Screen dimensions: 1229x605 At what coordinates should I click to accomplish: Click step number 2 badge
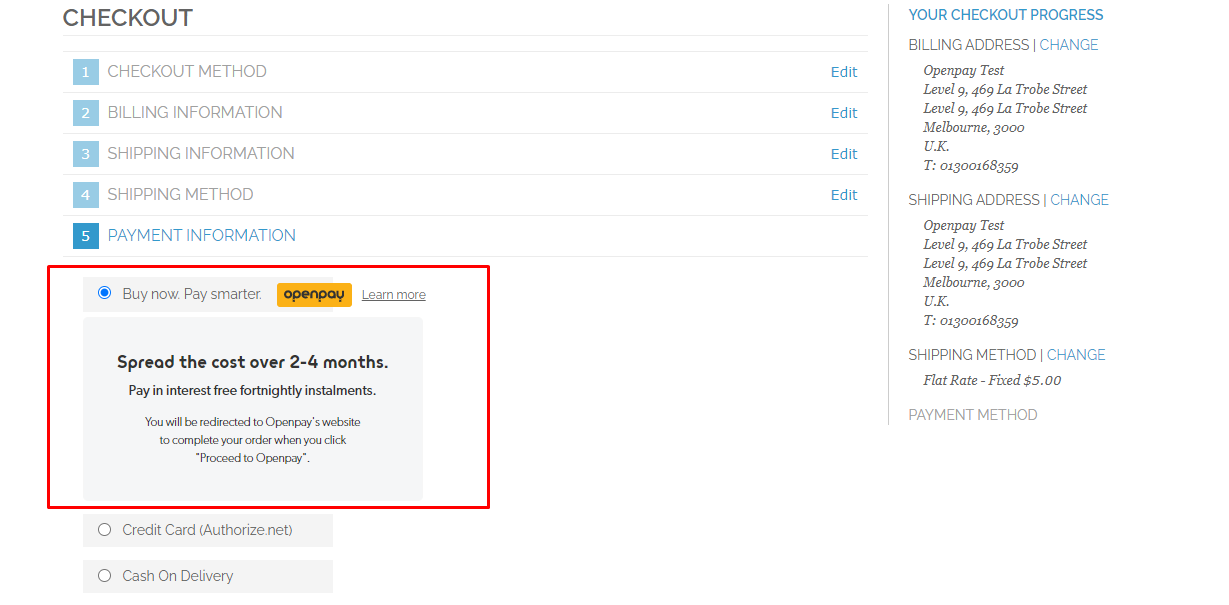pyautogui.click(x=86, y=113)
